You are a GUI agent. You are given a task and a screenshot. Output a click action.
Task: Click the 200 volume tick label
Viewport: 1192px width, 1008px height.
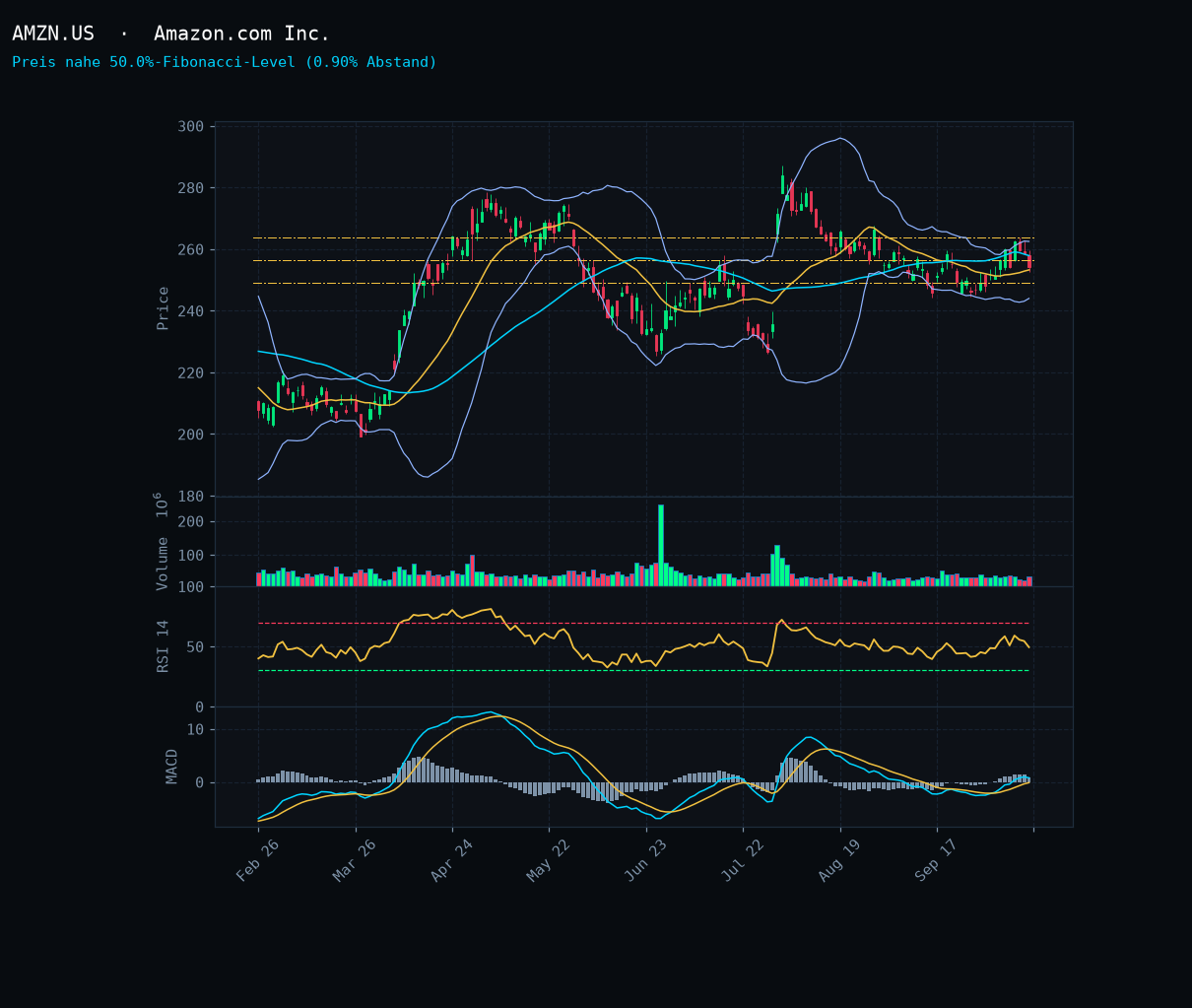tap(191, 522)
